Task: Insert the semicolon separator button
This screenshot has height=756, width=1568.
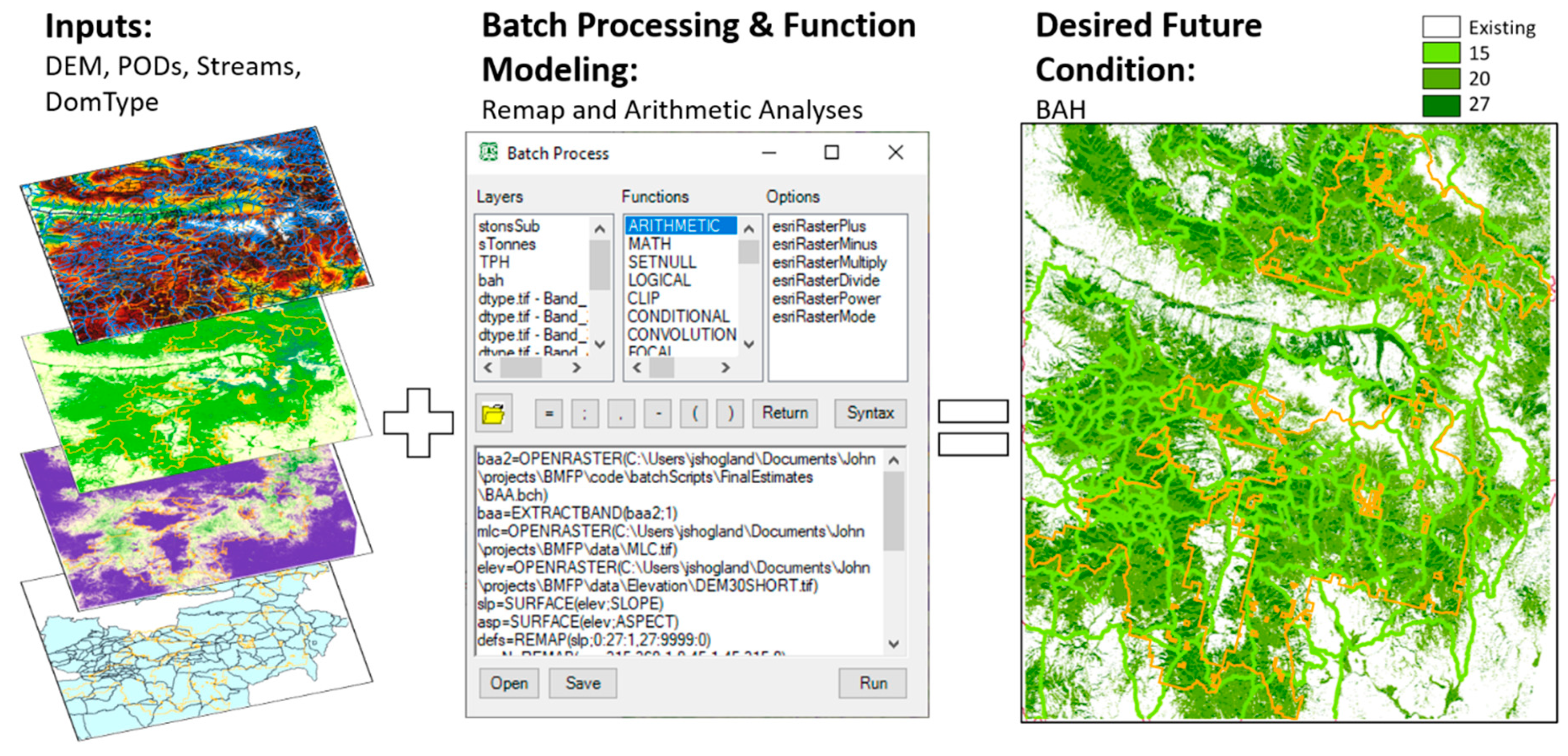Action: click(x=584, y=414)
